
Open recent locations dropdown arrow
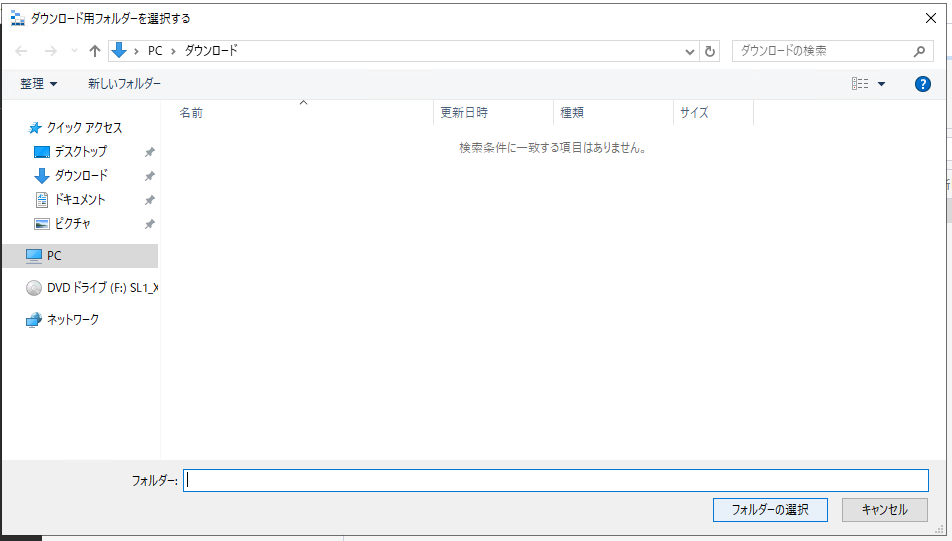[74, 51]
